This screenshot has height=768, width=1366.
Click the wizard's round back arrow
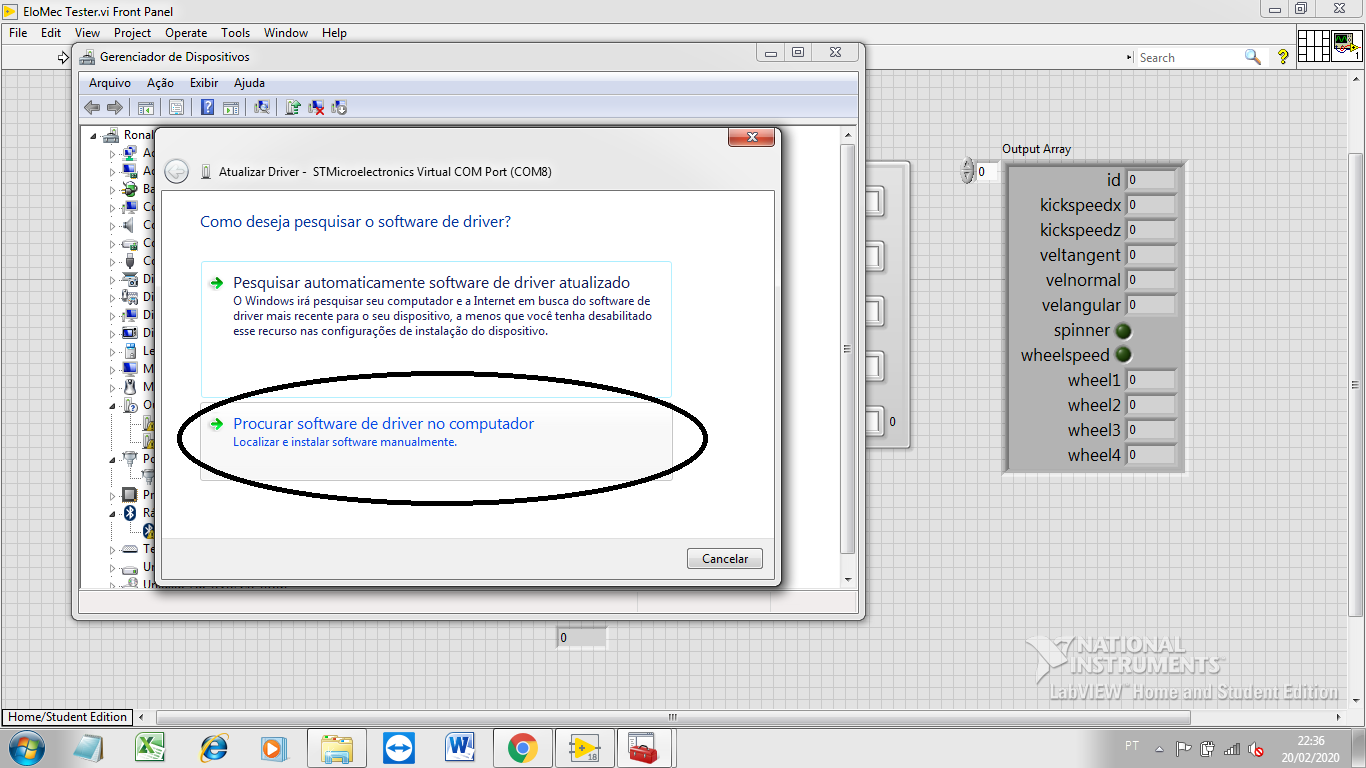(176, 171)
